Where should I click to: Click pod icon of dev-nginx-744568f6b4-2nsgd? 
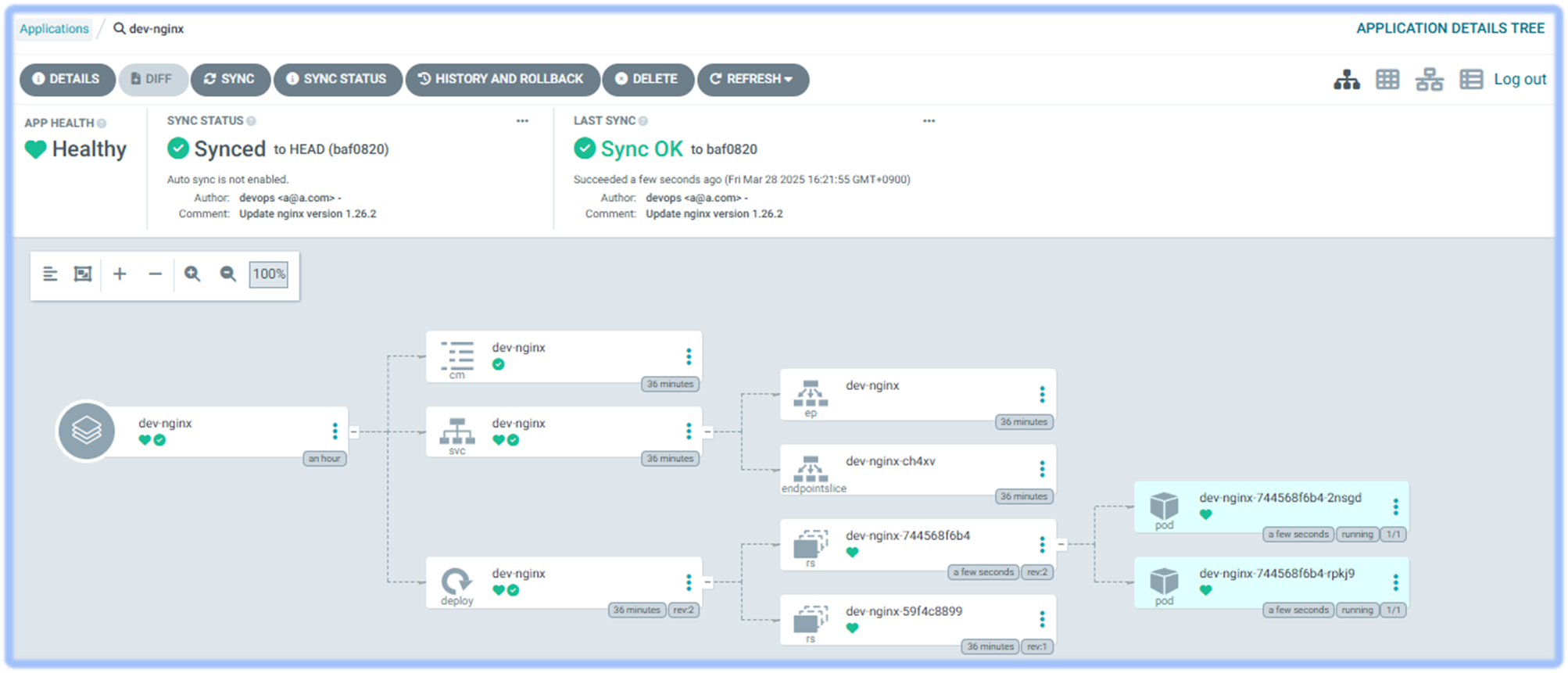tap(1164, 506)
